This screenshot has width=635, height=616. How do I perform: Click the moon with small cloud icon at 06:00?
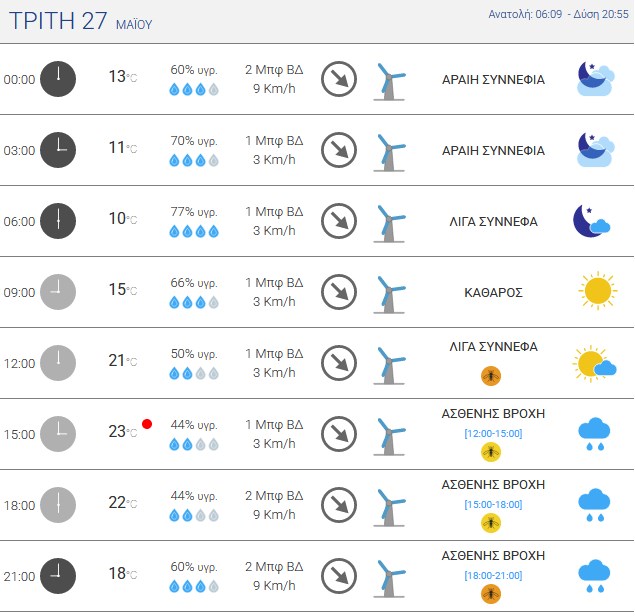591,221
